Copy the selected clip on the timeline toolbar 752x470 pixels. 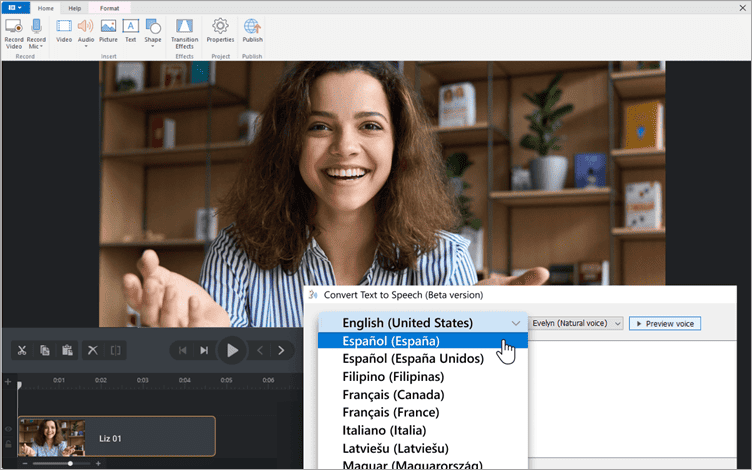click(x=45, y=350)
